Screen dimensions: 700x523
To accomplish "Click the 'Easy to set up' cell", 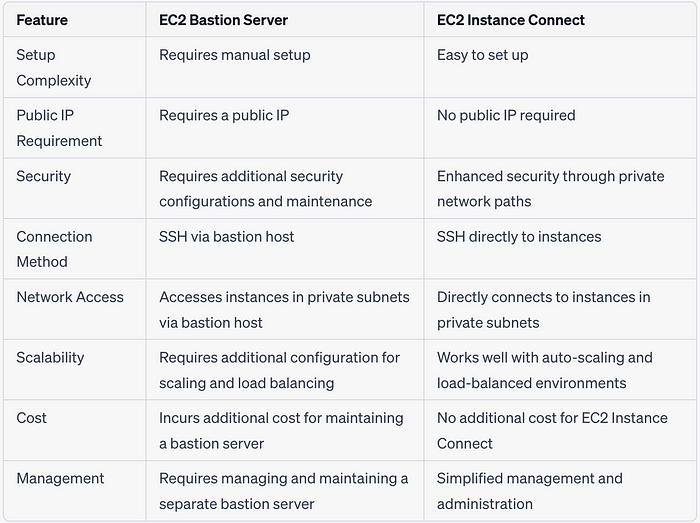I will point(483,55).
